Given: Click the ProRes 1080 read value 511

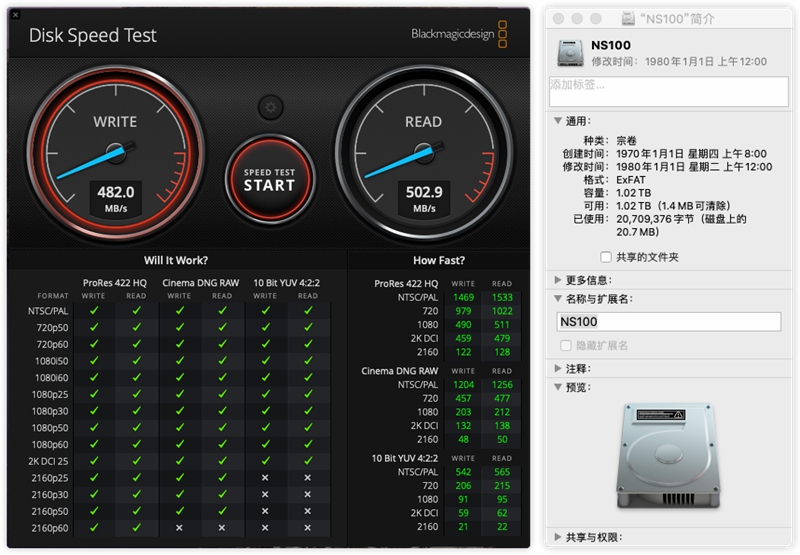Looking at the screenshot, I should (502, 324).
